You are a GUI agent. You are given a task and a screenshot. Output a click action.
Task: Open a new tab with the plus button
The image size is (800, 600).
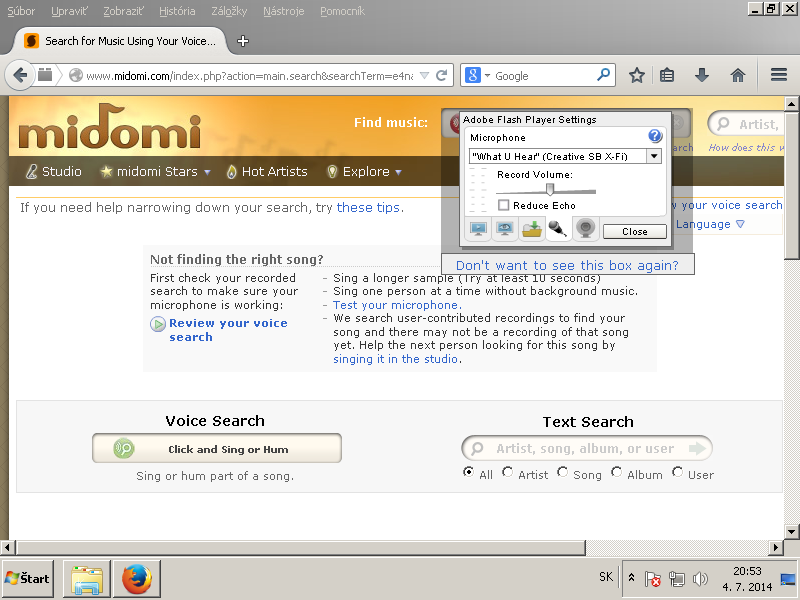243,41
